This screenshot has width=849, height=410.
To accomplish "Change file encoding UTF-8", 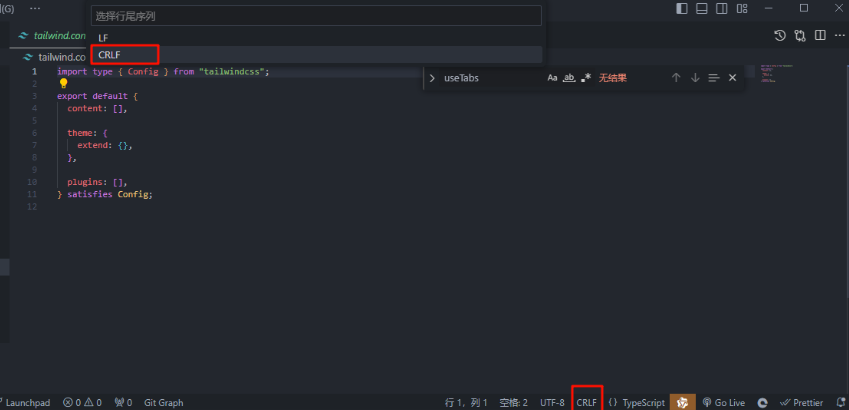I will 552,402.
